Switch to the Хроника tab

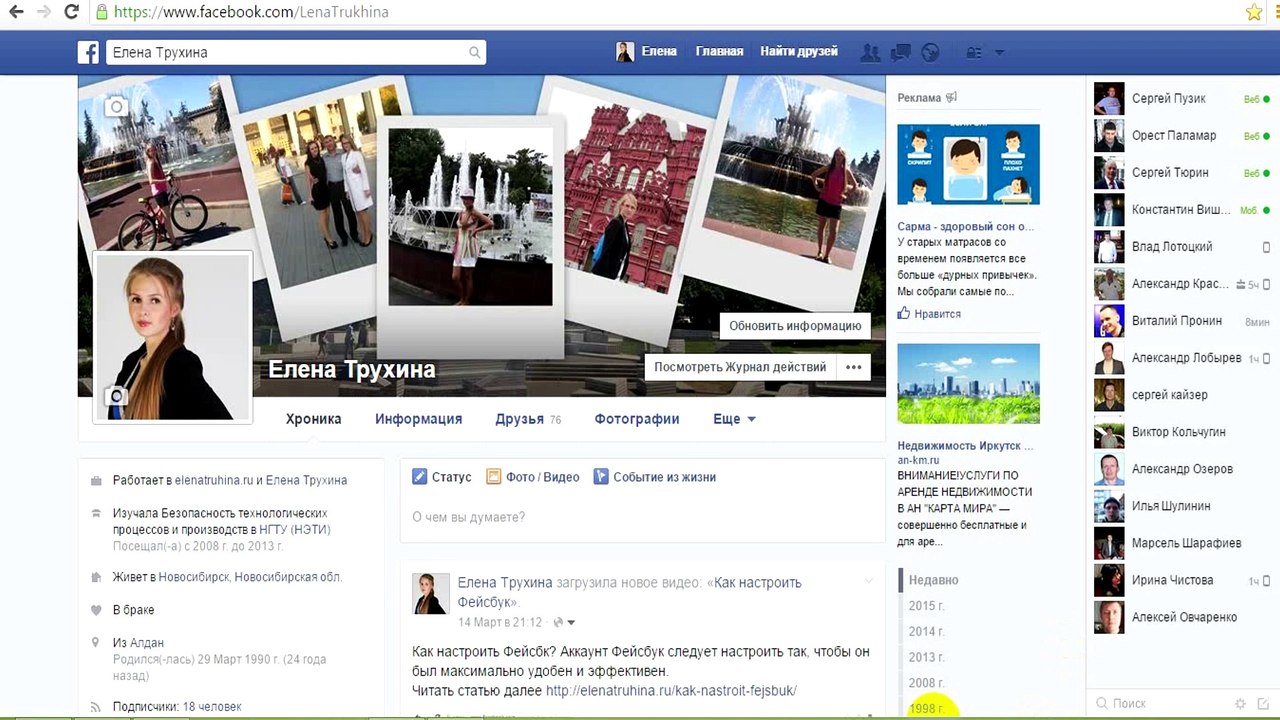coord(313,419)
